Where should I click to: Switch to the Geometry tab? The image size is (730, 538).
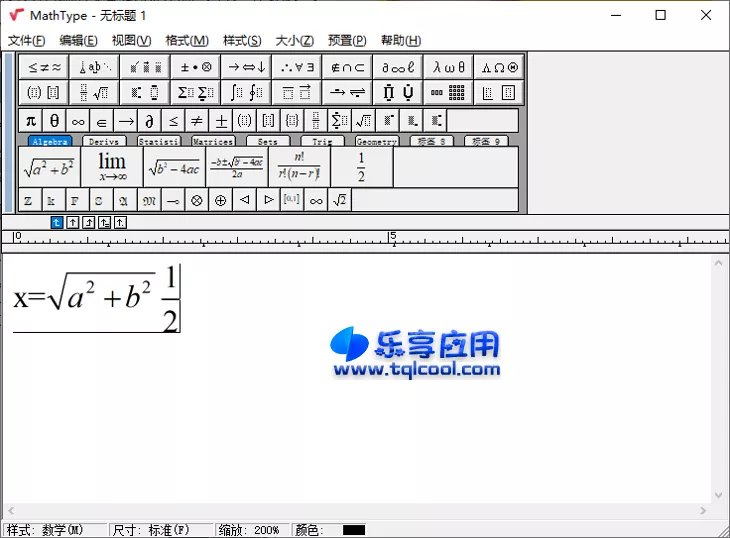[377, 141]
